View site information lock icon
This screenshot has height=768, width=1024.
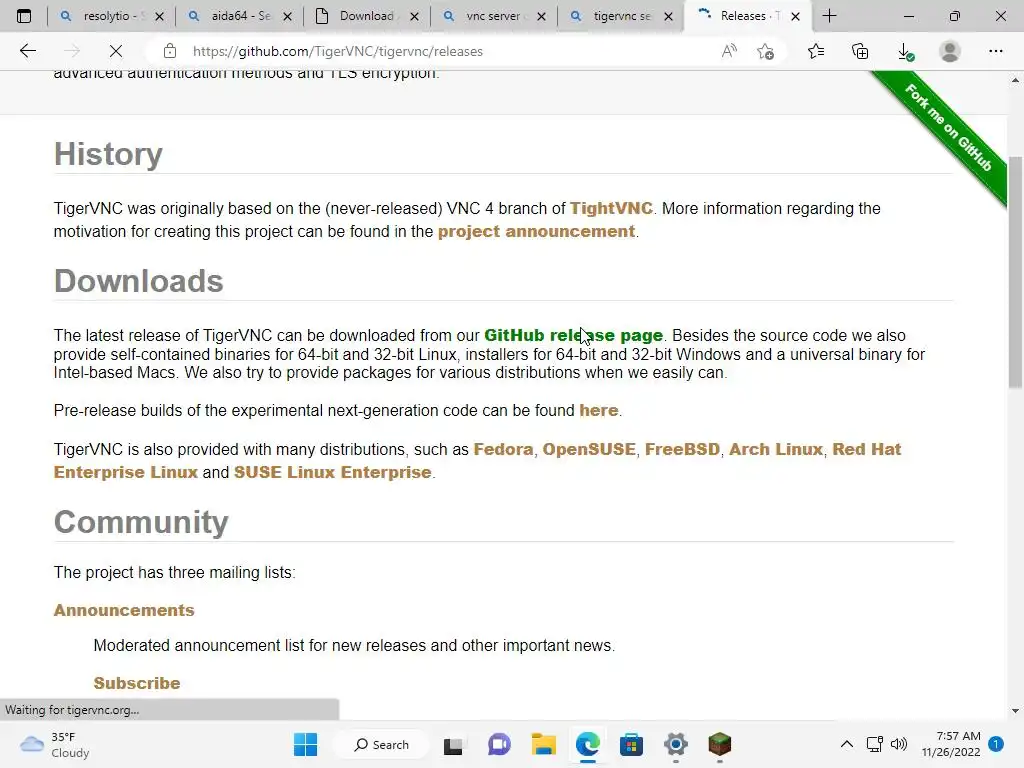click(x=170, y=51)
